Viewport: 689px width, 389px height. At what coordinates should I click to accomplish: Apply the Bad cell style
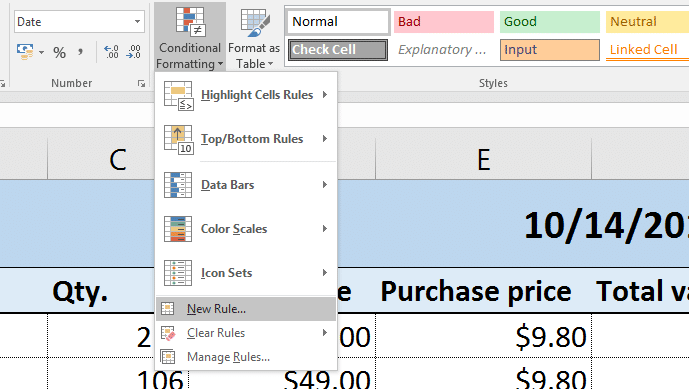click(444, 22)
